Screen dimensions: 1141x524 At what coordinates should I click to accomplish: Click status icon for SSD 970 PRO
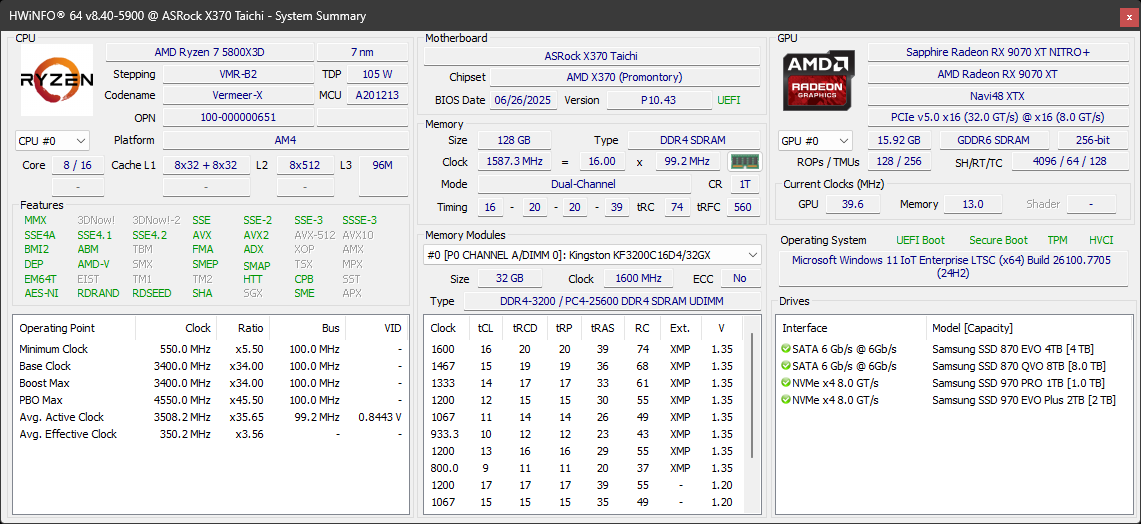[786, 383]
